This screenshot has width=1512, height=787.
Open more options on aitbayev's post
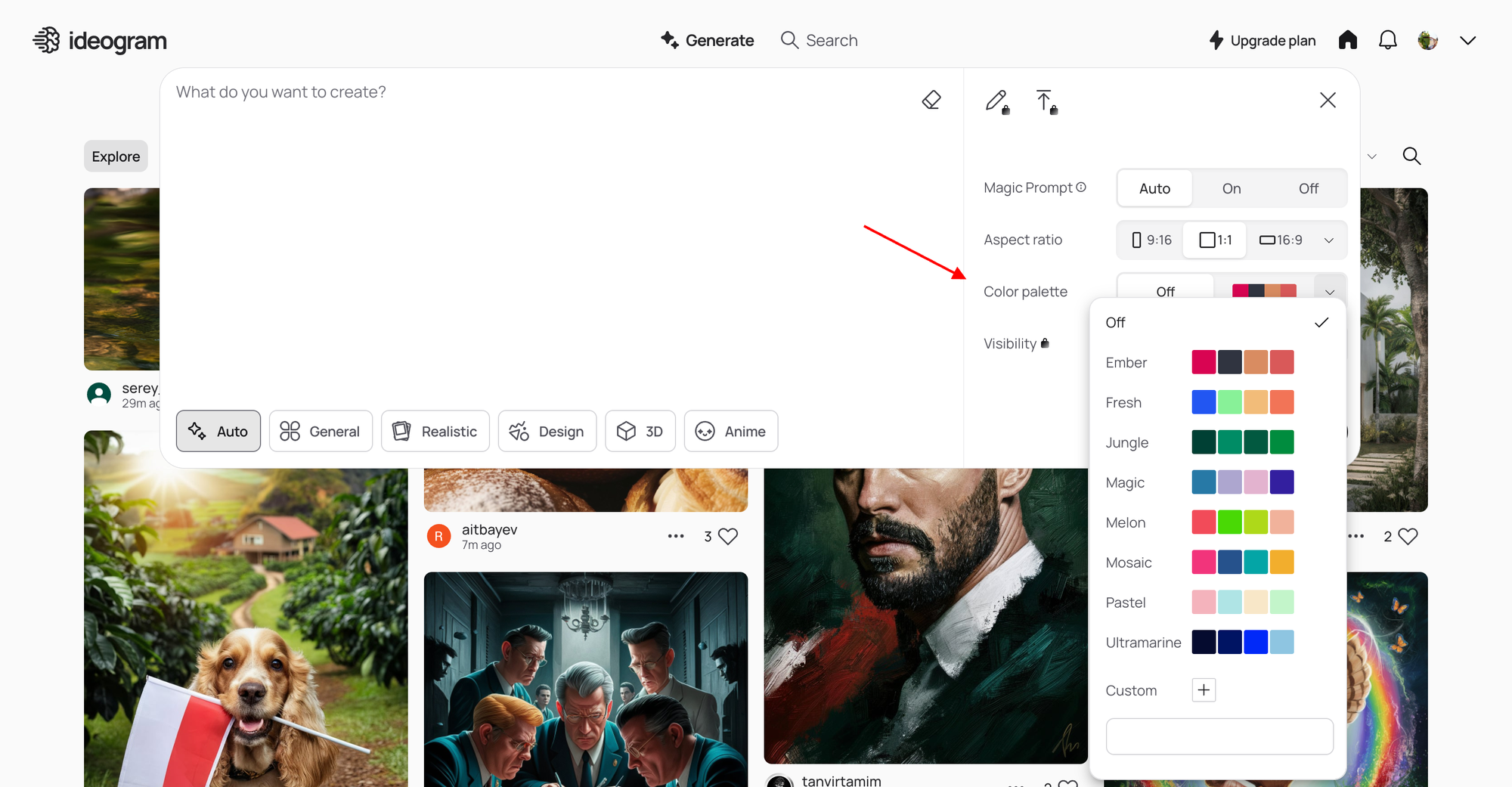click(676, 536)
